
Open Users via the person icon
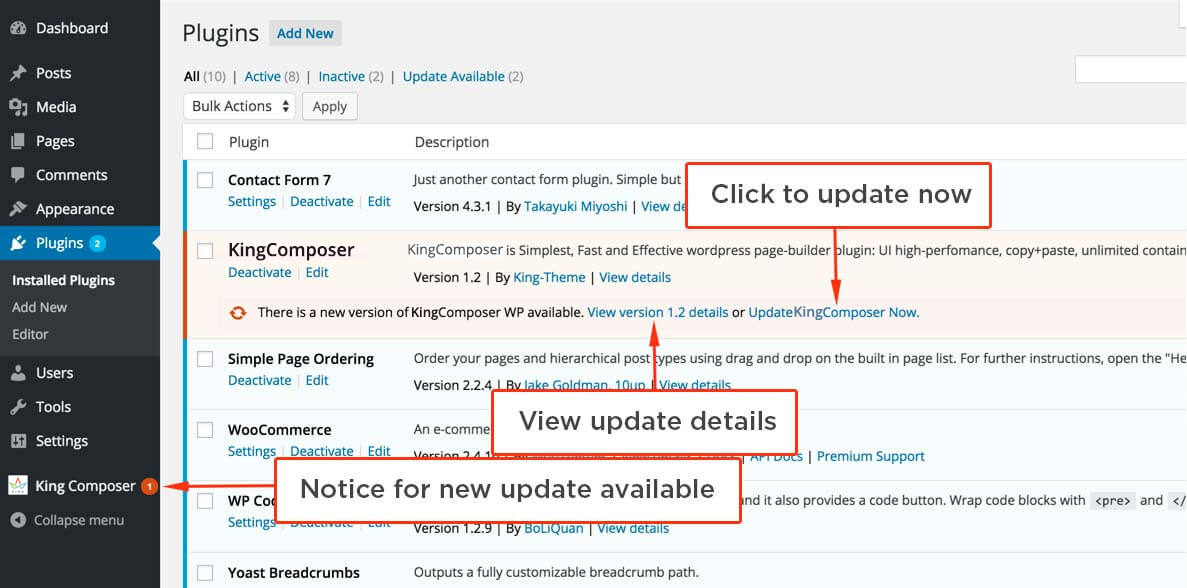pyautogui.click(x=18, y=373)
